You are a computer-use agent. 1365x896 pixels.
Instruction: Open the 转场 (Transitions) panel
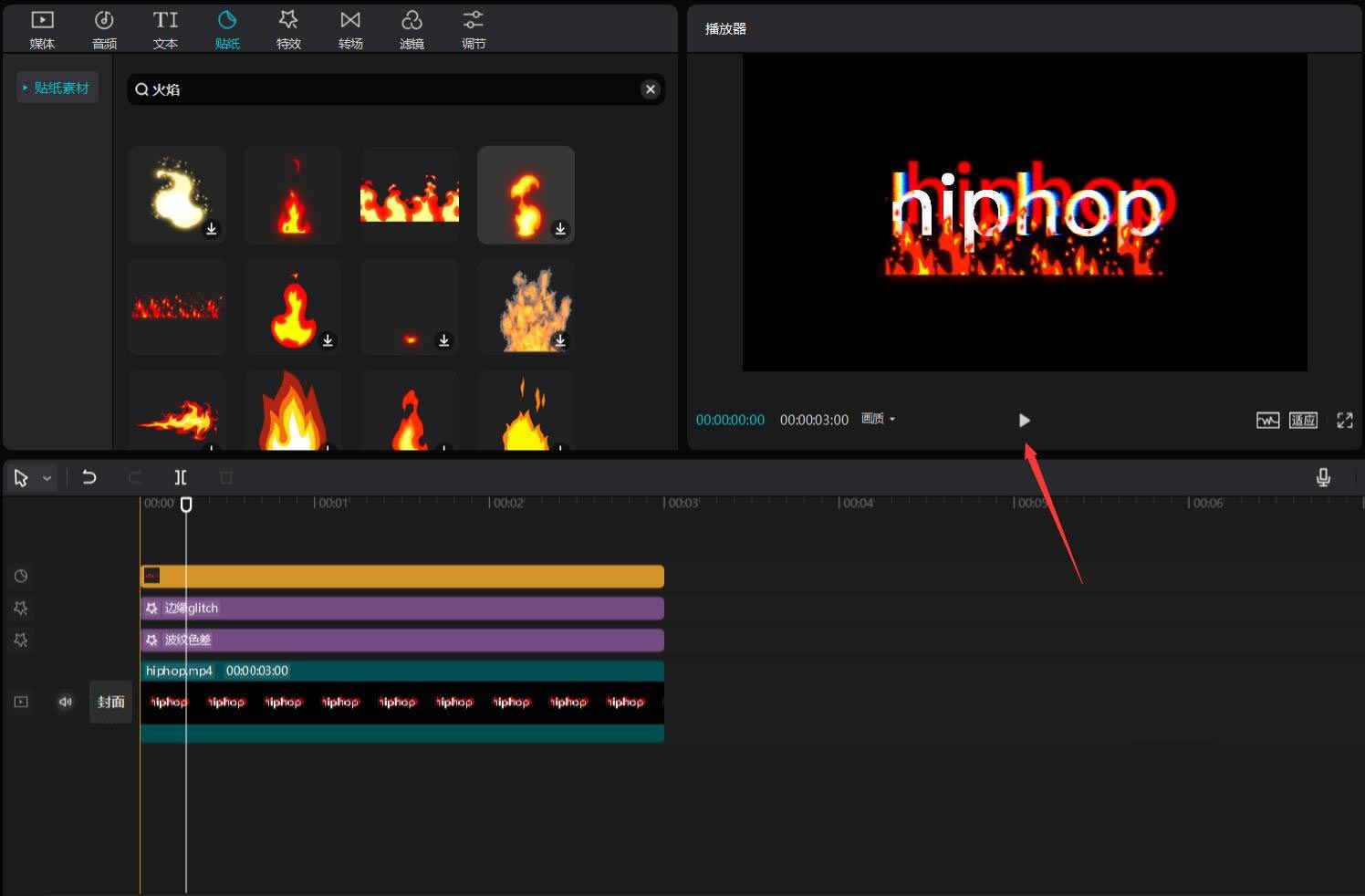click(x=350, y=27)
